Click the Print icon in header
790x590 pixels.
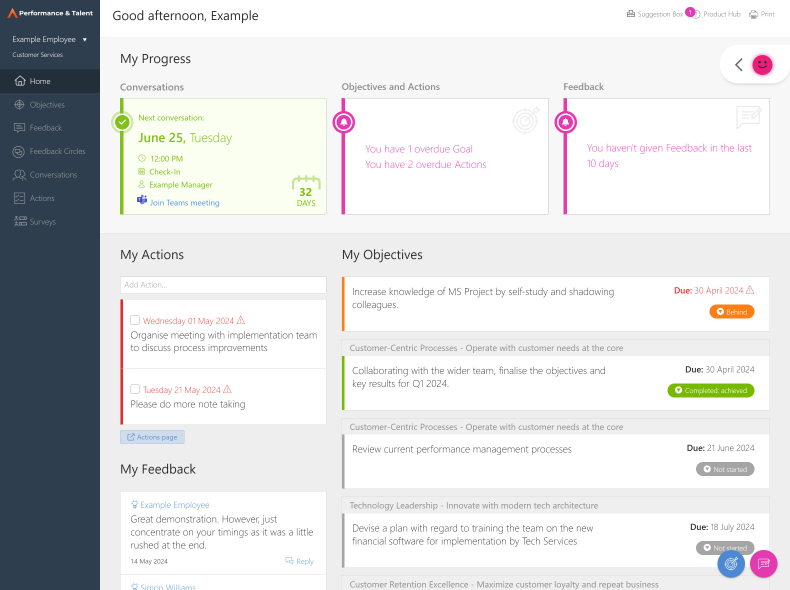(753, 15)
